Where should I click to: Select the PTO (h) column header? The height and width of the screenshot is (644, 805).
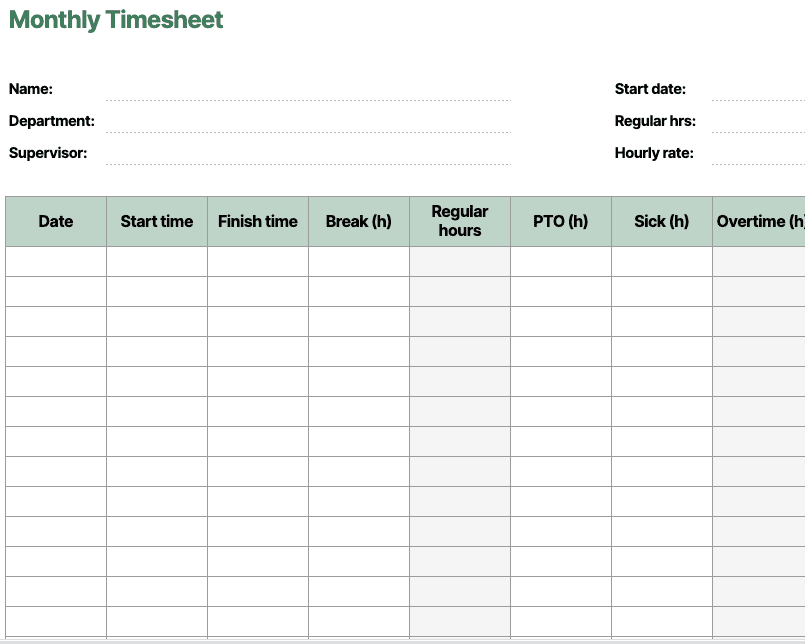[561, 222]
